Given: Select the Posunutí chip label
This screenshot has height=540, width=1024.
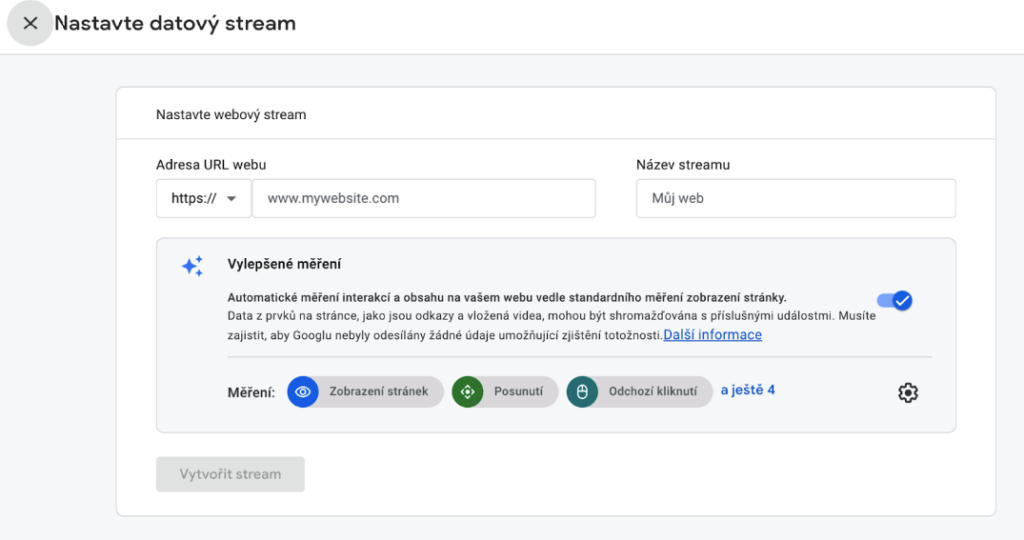Looking at the screenshot, I should pyautogui.click(x=518, y=392).
